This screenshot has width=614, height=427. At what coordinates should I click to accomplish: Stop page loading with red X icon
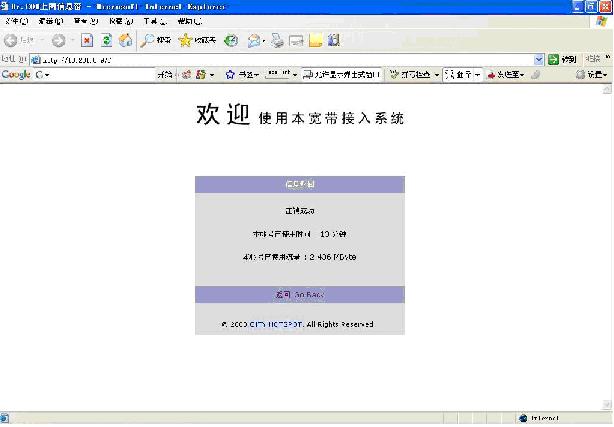[x=87, y=41]
